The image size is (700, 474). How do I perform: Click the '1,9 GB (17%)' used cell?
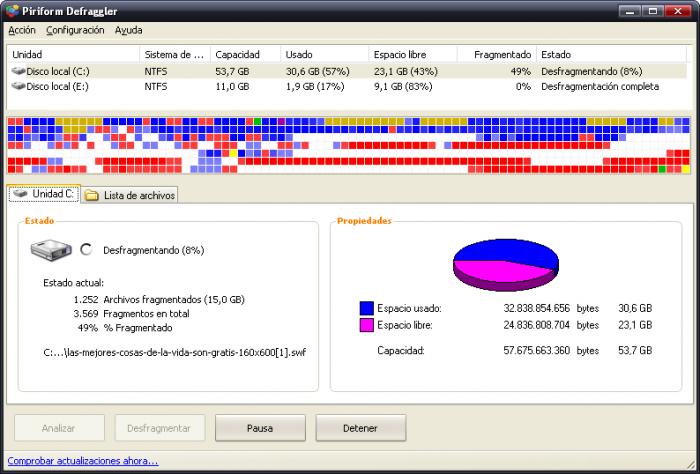click(x=315, y=87)
